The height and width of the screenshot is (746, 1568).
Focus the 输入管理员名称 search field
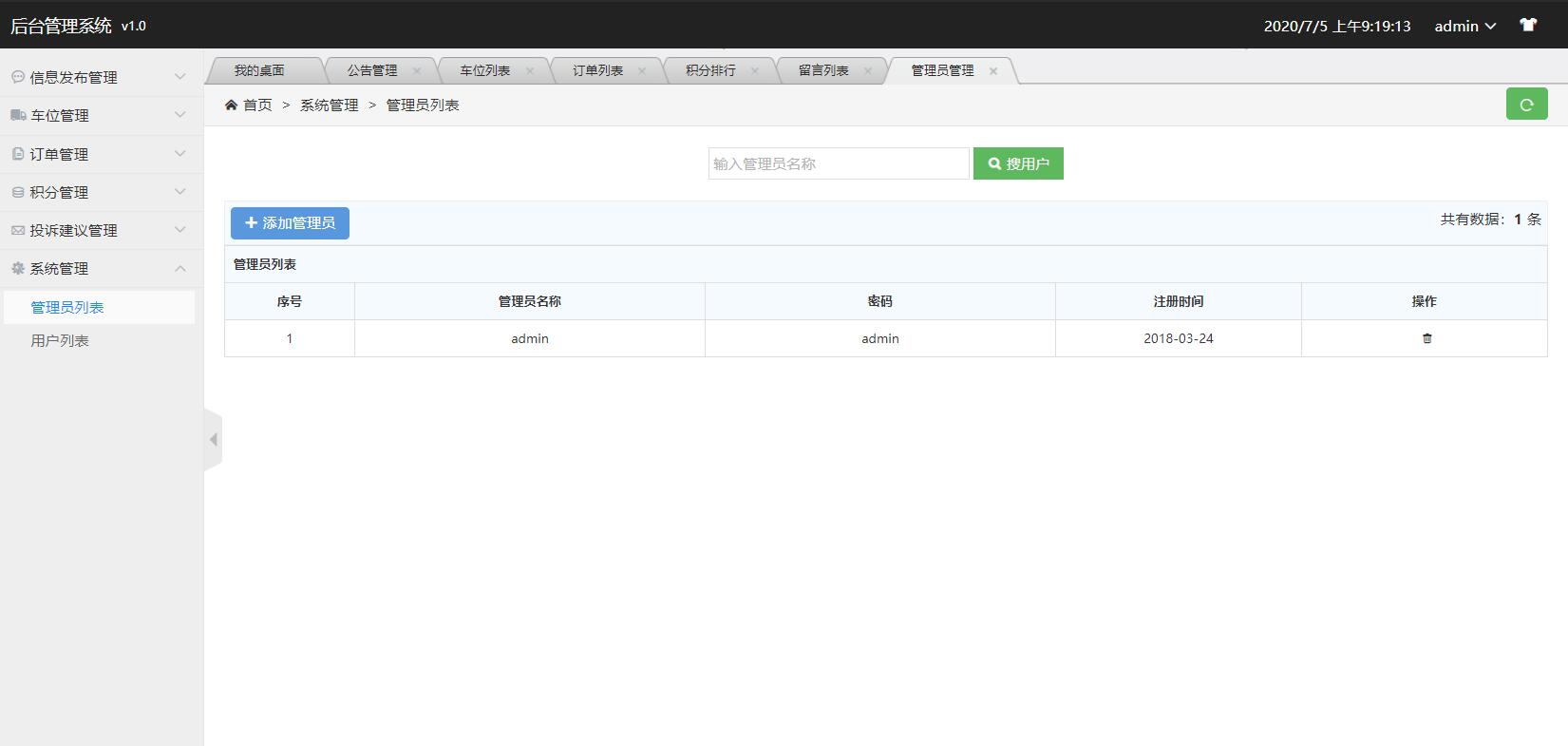(x=838, y=163)
